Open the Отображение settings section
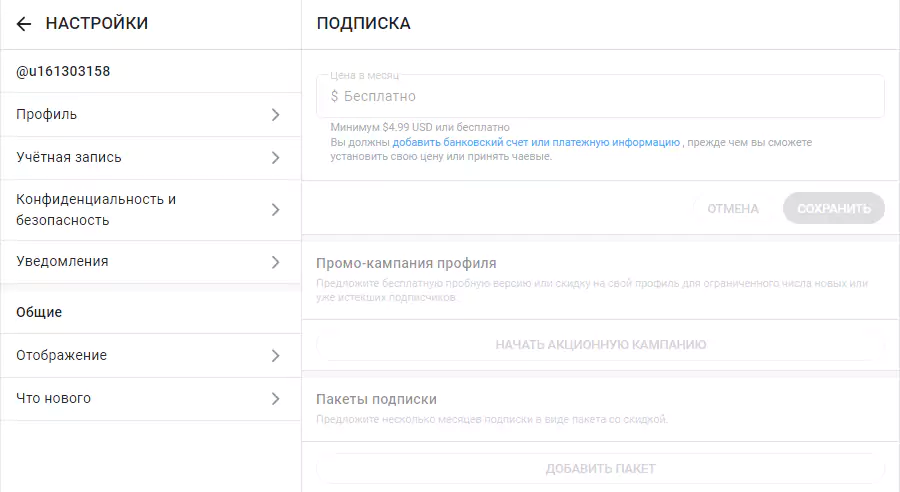 [151, 355]
